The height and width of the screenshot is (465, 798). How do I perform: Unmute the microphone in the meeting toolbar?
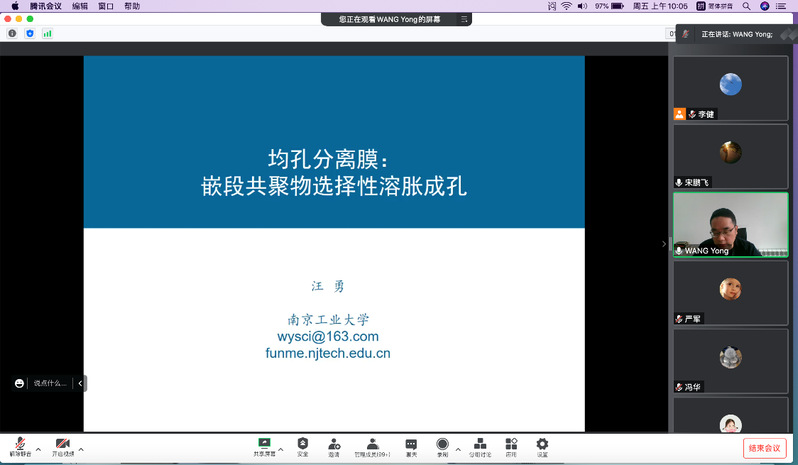[x=18, y=444]
